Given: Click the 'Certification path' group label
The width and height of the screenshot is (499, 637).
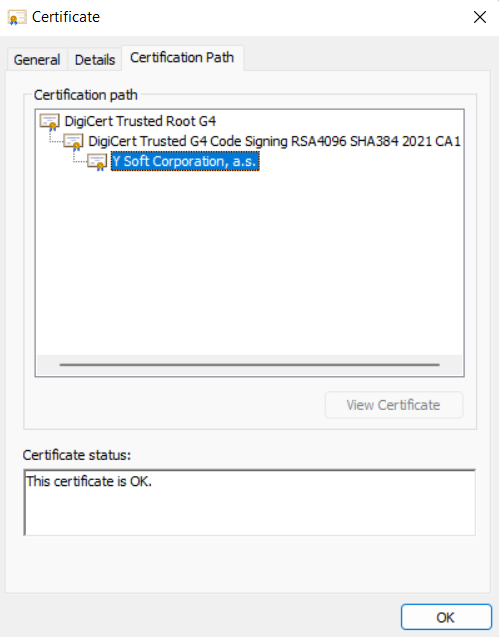Looking at the screenshot, I should click(x=86, y=95).
